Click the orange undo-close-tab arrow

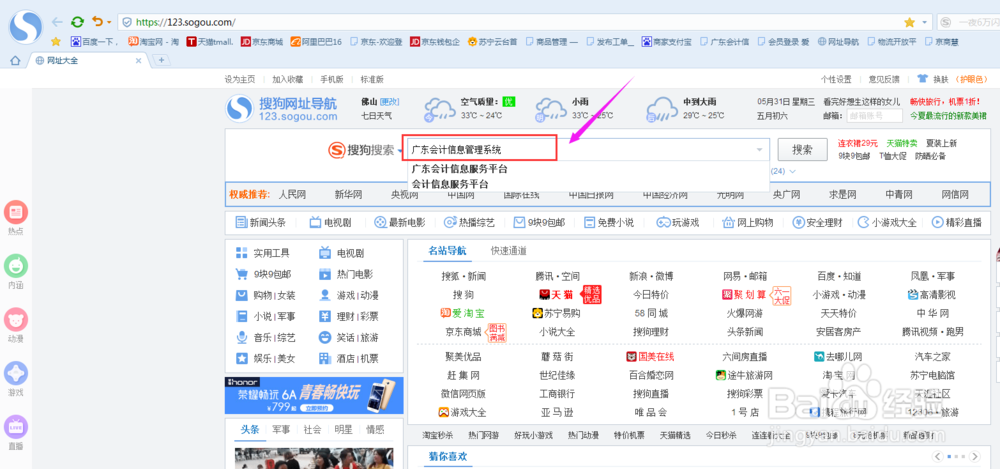97,22
